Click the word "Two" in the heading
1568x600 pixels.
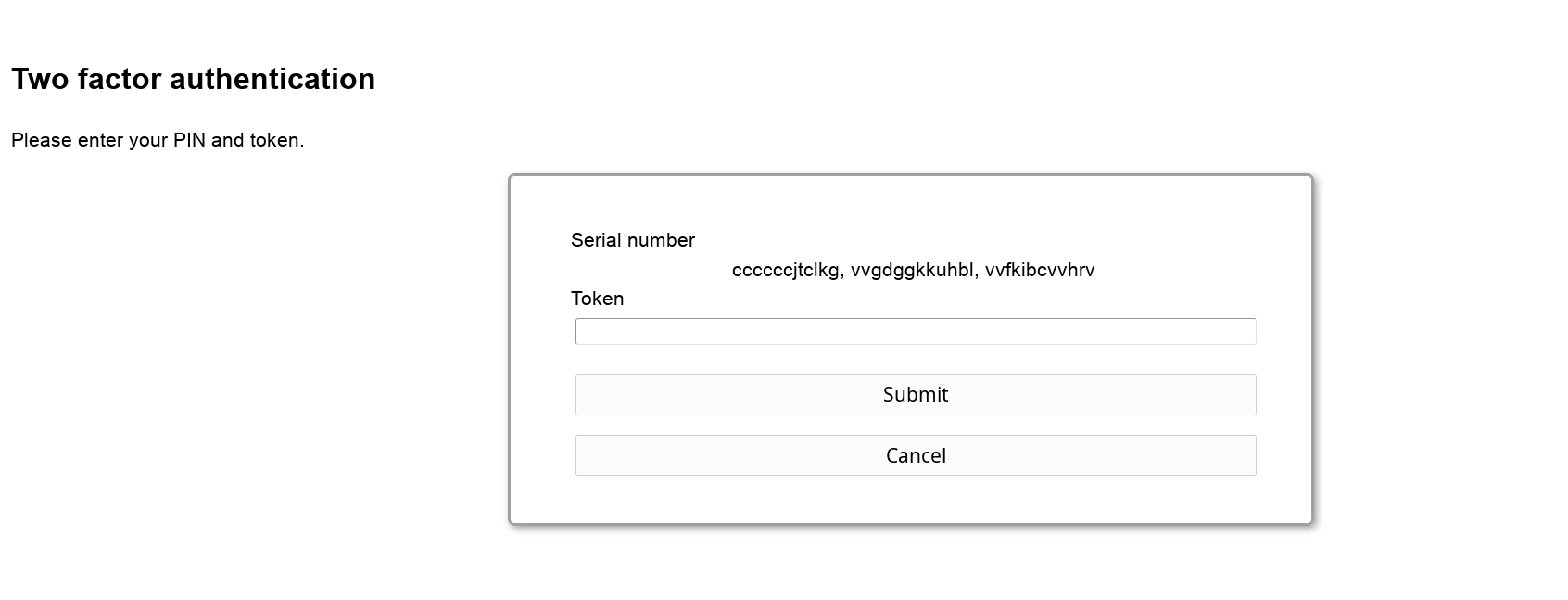pos(40,79)
